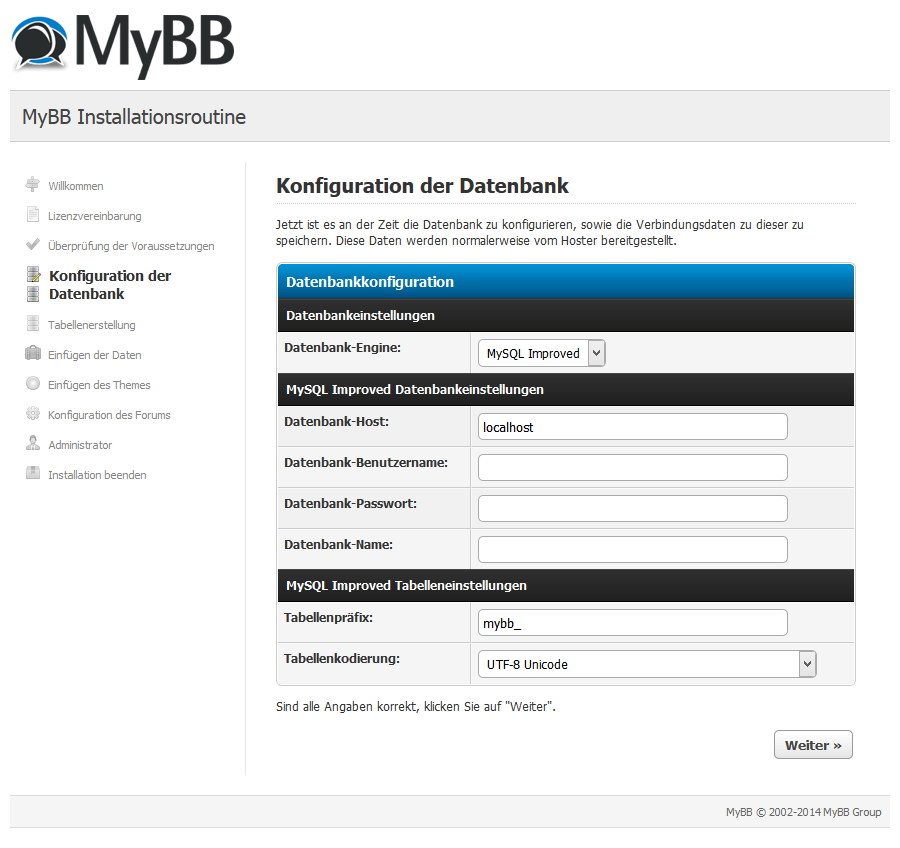900x848 pixels.
Task: Click the checkmark icon beside Überprüfung der Voraussetzungen
Action: click(x=33, y=245)
